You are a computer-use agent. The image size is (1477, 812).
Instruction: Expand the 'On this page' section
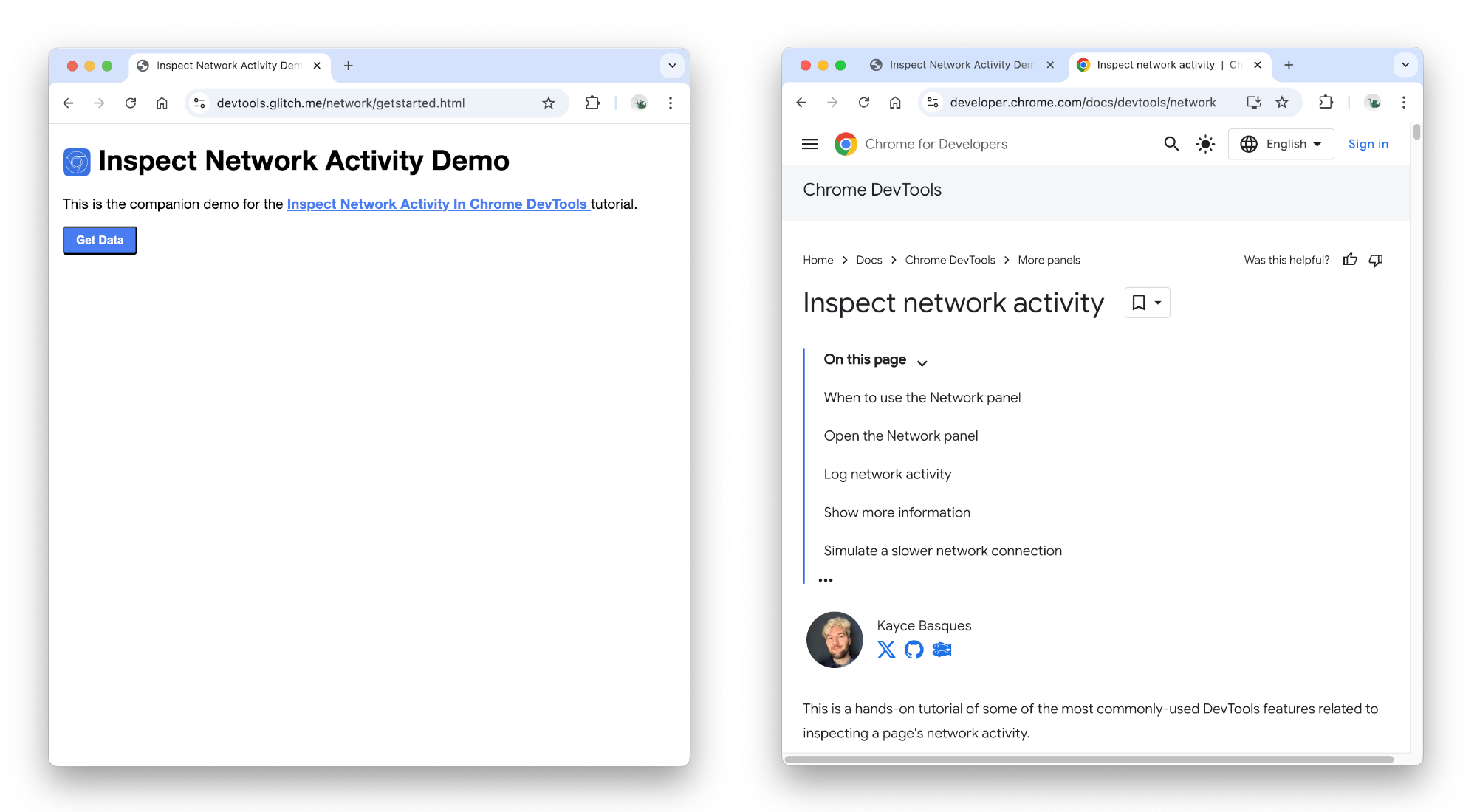coord(922,362)
